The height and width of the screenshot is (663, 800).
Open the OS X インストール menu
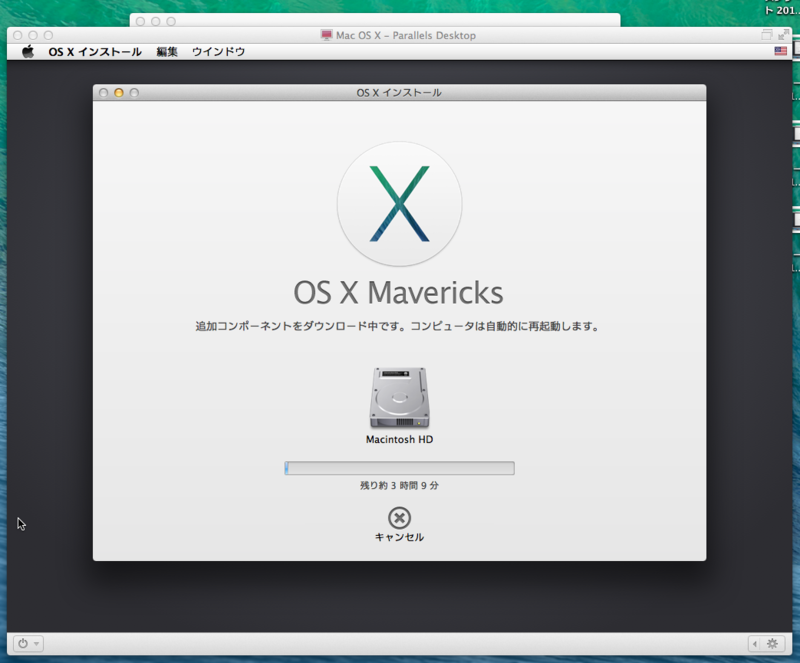(94, 51)
